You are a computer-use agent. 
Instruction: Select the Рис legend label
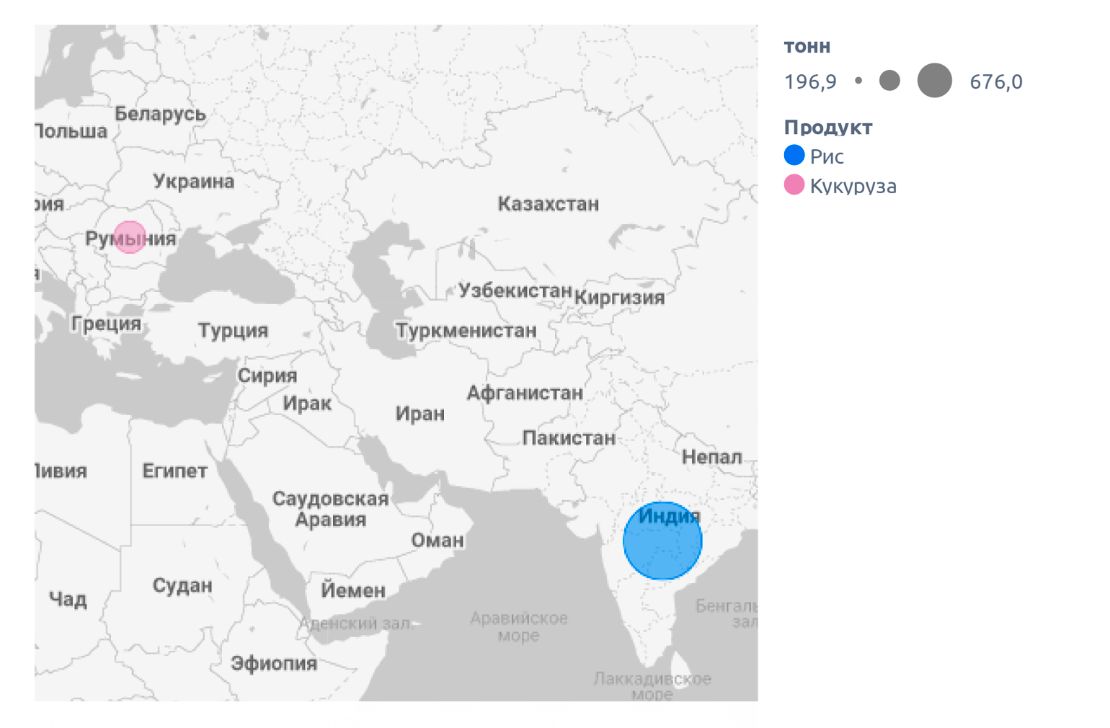click(x=827, y=156)
